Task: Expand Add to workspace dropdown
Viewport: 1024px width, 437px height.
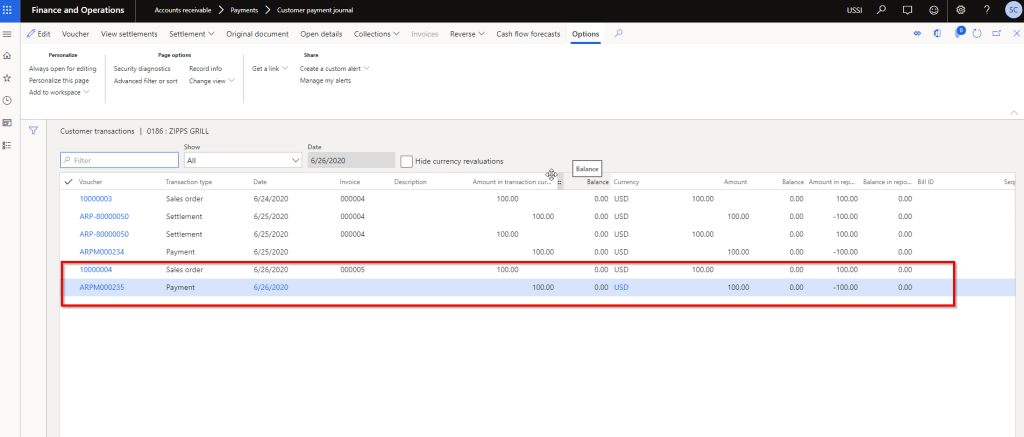Action: (x=59, y=92)
